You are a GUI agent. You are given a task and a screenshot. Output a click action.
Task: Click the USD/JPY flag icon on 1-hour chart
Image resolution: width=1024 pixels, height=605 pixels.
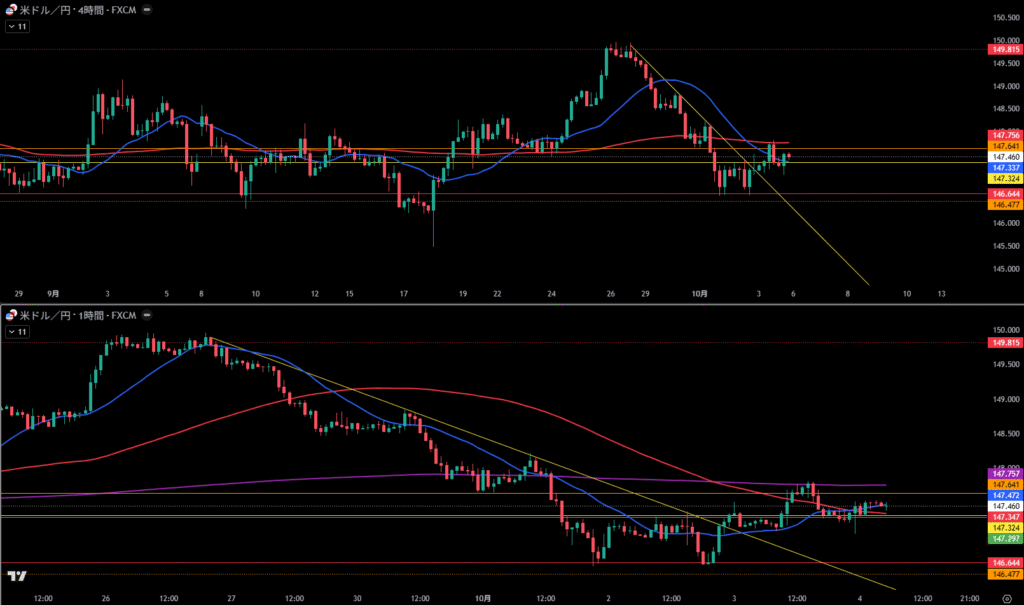point(11,315)
